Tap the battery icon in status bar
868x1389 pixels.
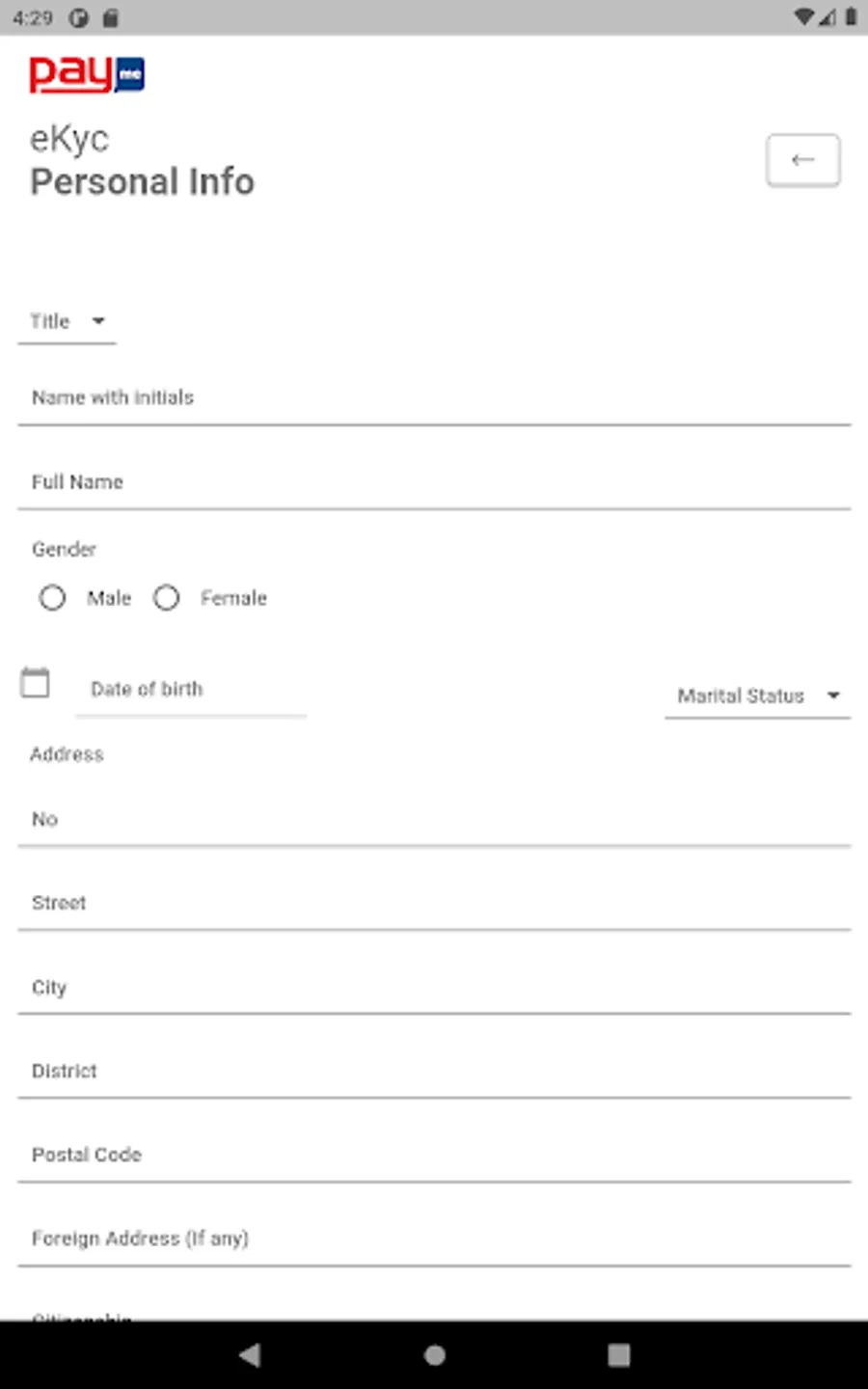[851, 17]
